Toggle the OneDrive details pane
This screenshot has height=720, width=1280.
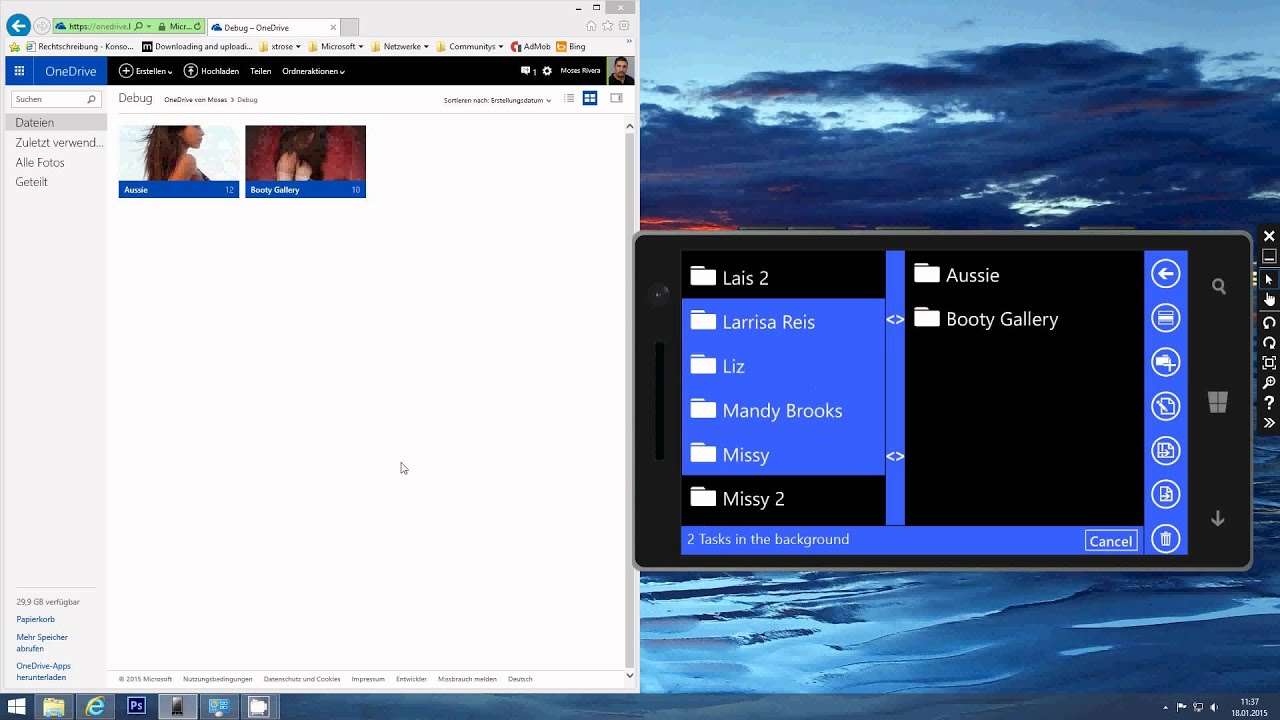(616, 98)
